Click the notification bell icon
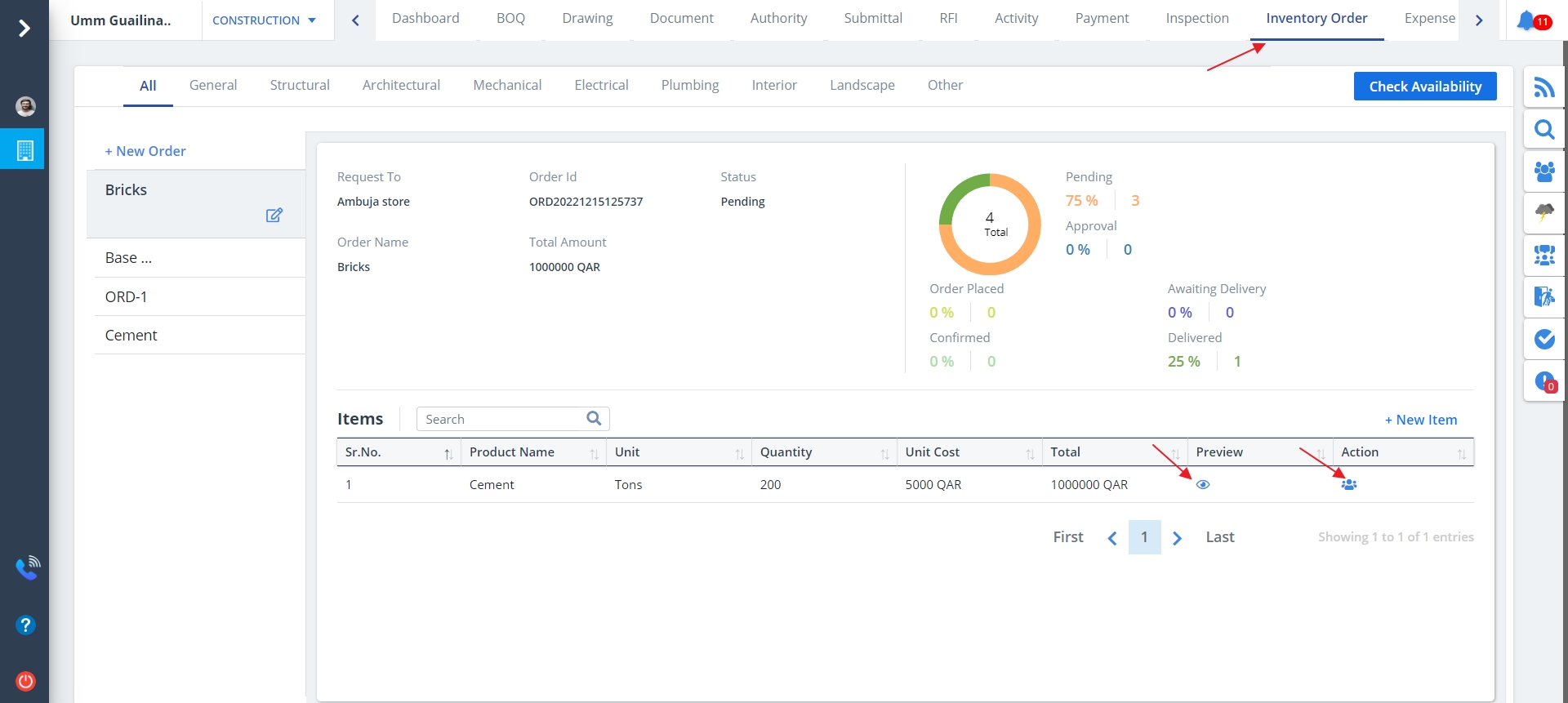Image resolution: width=1568 pixels, height=703 pixels. tap(1527, 20)
